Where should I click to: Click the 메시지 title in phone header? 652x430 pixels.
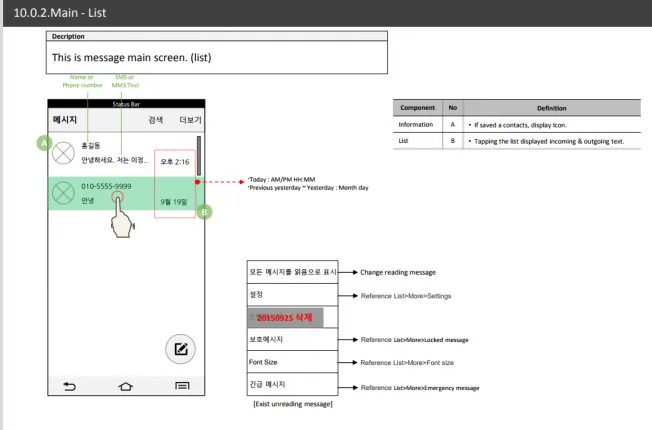(x=66, y=119)
